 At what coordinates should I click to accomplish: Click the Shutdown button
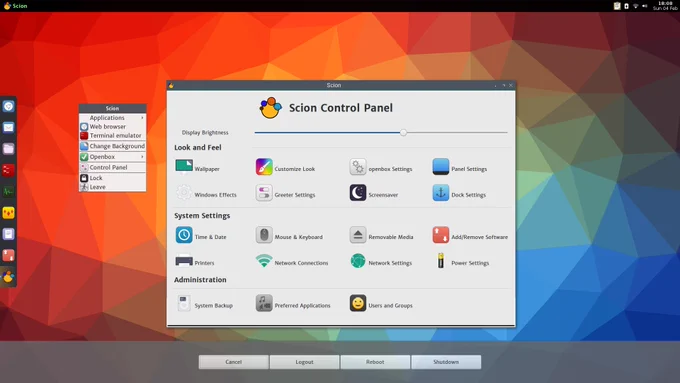pyautogui.click(x=446, y=362)
